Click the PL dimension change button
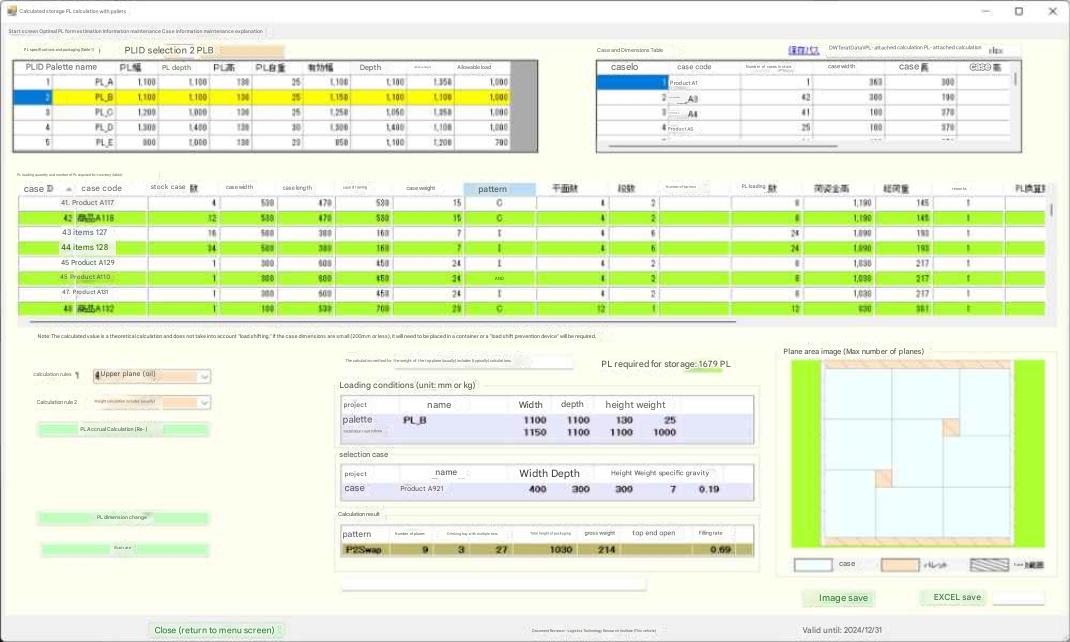The image size is (1070, 642). coord(123,518)
